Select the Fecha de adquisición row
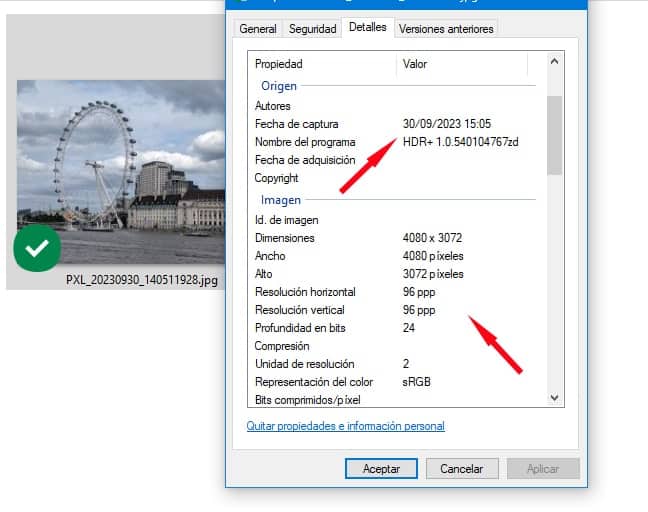Image resolution: width=648 pixels, height=512 pixels. click(x=395, y=160)
